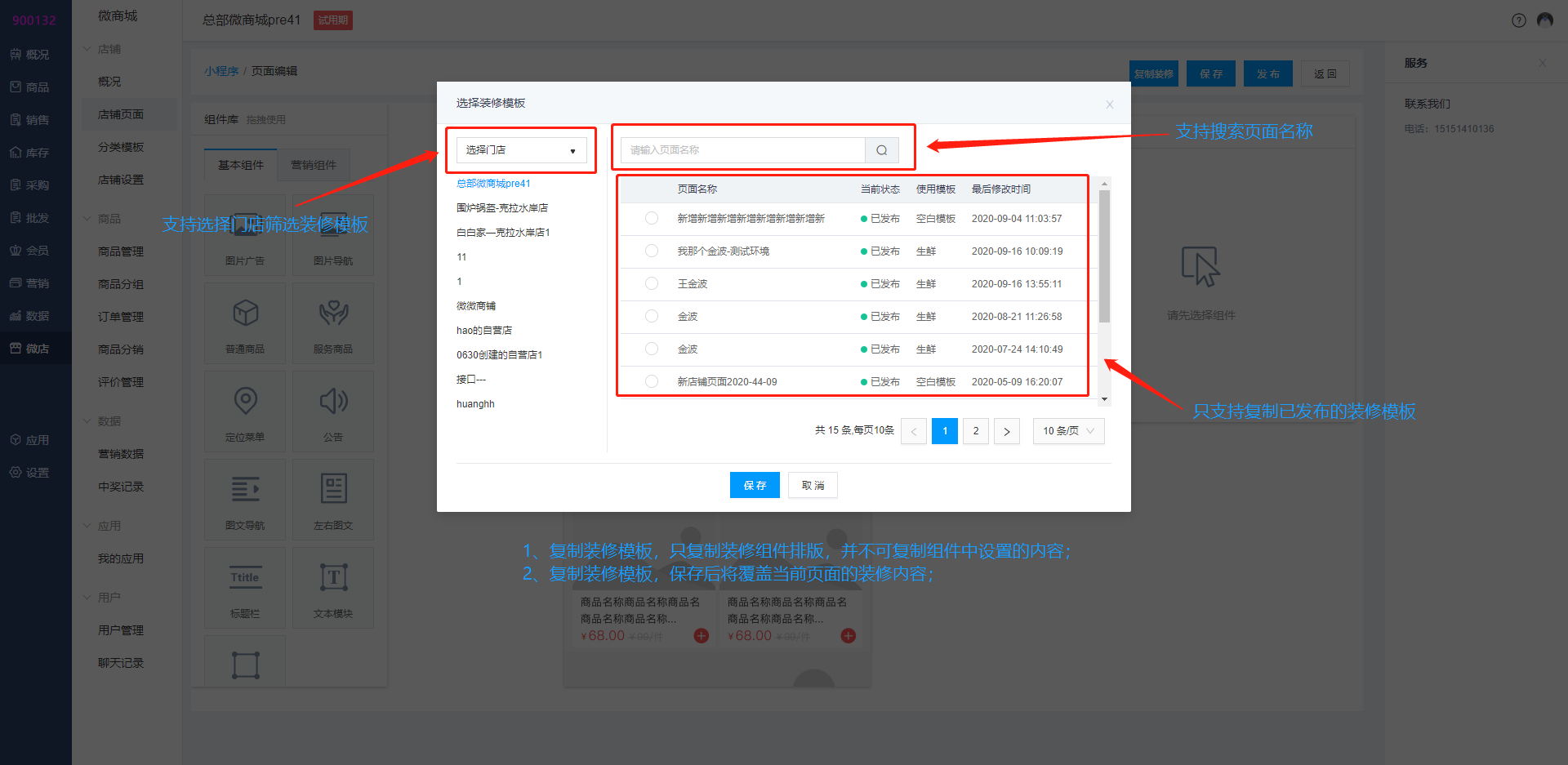The image size is (1568, 765).
Task: Click the blue 保存 button in dialog
Action: [755, 485]
